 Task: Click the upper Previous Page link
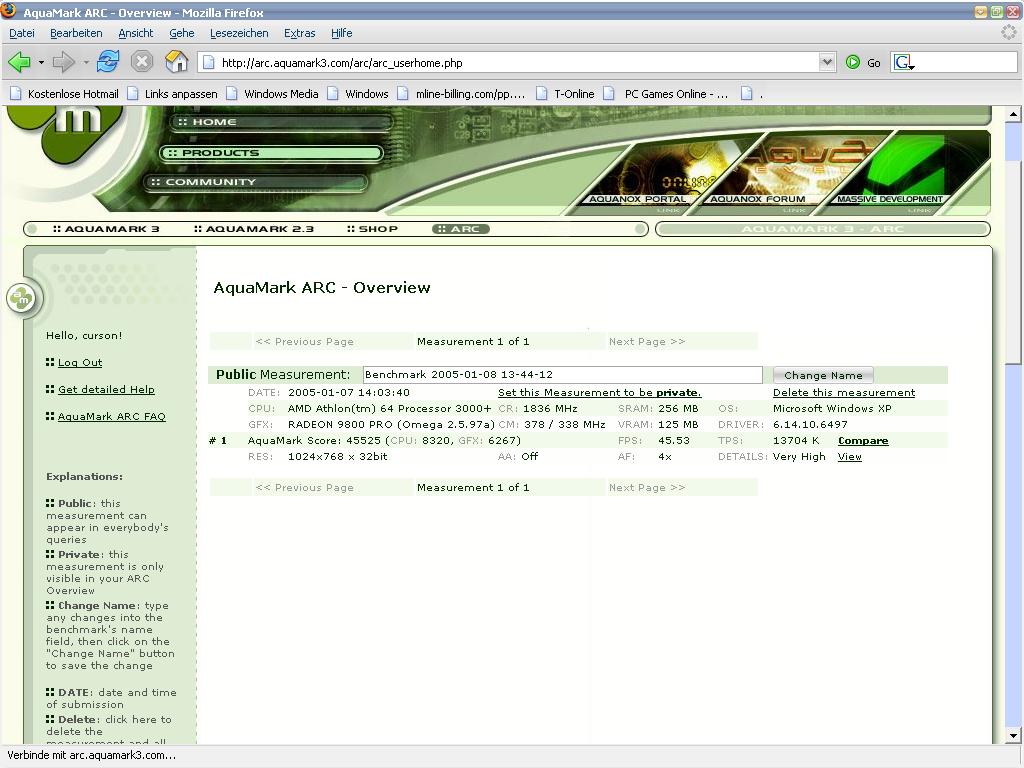pyautogui.click(x=304, y=342)
